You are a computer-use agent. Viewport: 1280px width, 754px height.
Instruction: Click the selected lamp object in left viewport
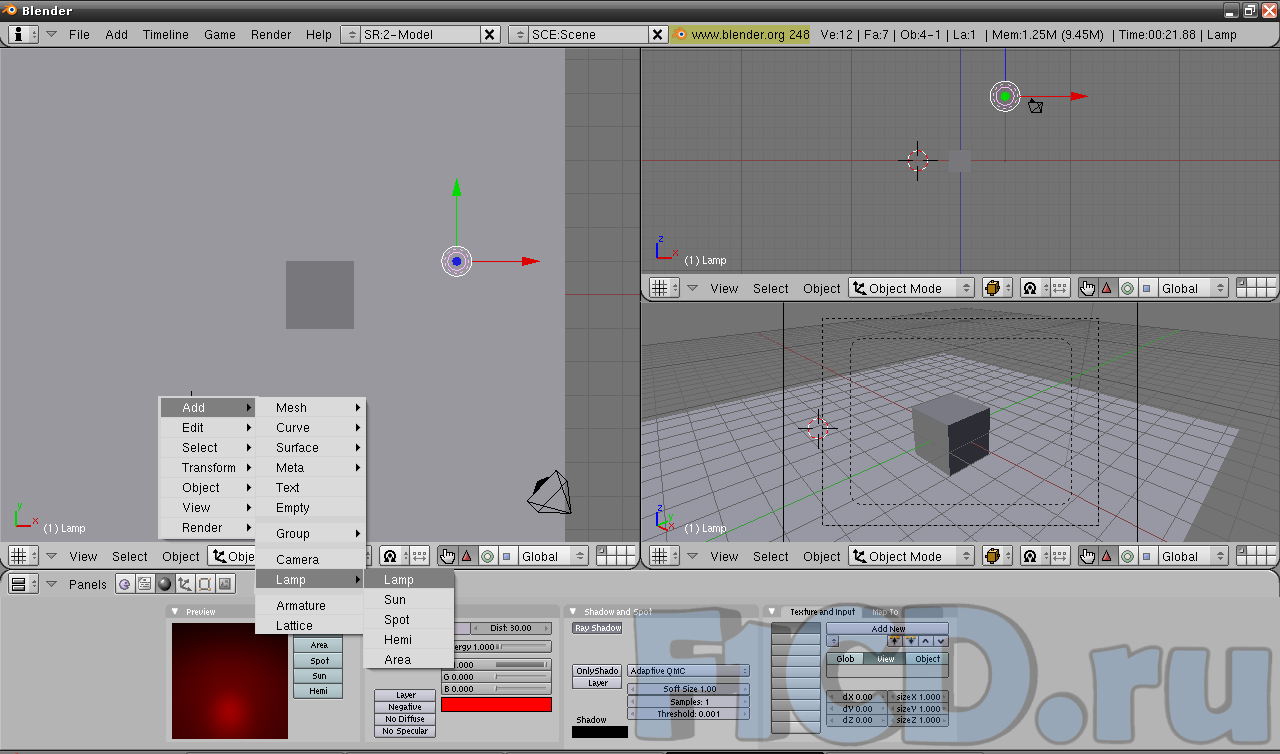point(456,261)
